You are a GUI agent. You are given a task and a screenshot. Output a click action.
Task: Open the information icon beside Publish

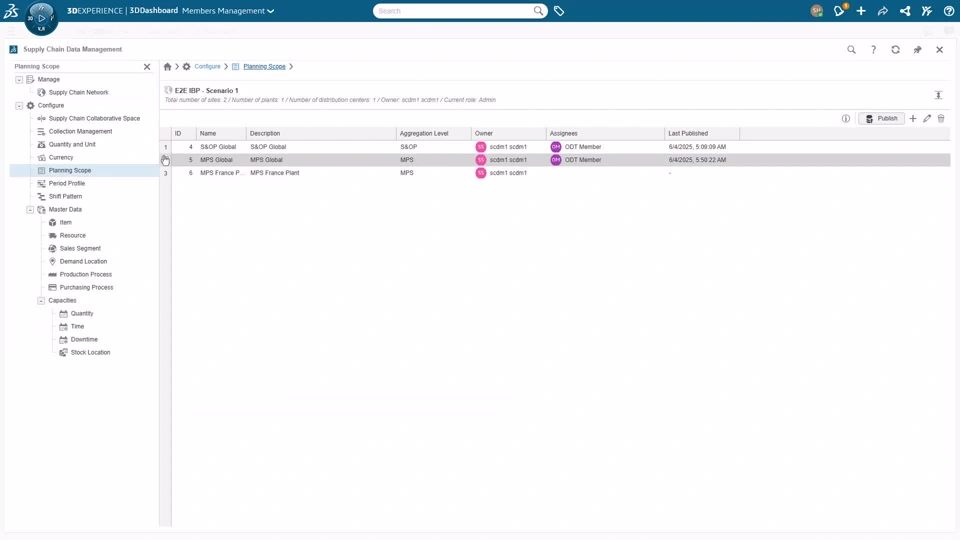[846, 119]
